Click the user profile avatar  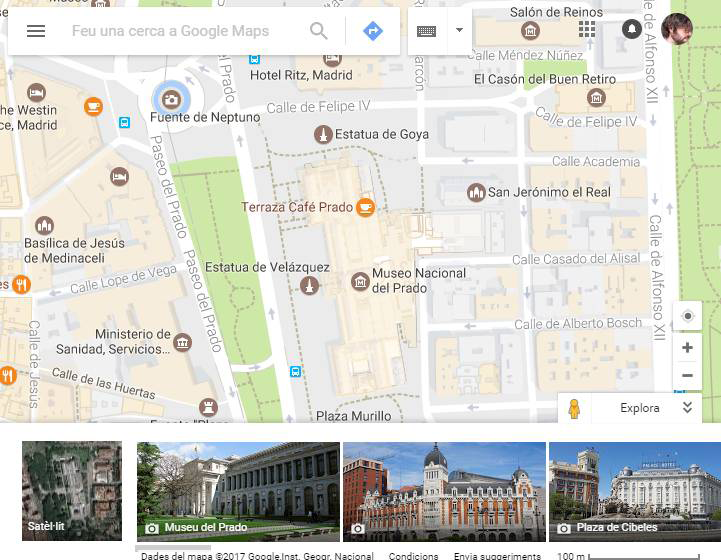click(677, 29)
